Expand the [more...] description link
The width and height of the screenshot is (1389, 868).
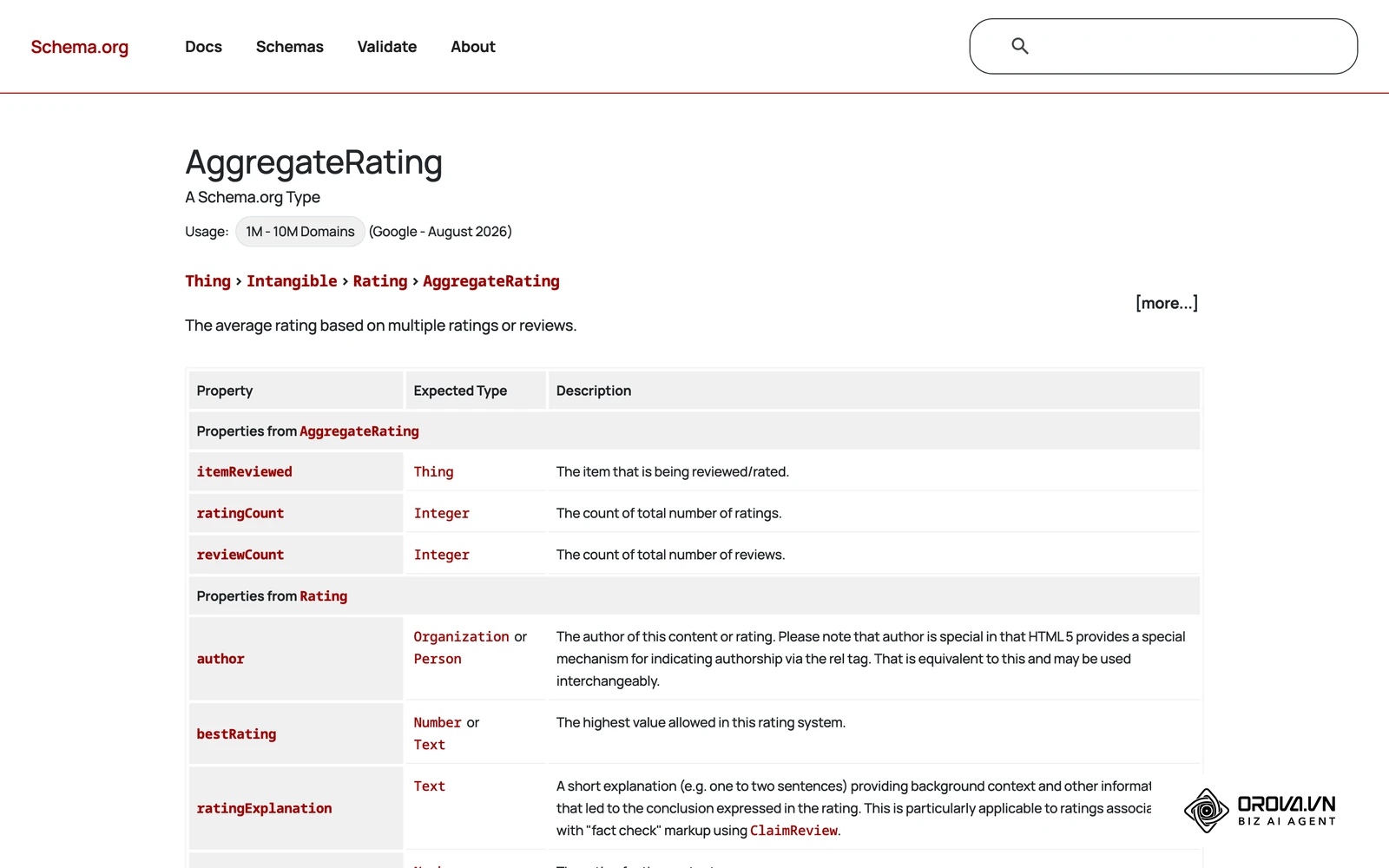click(1167, 303)
